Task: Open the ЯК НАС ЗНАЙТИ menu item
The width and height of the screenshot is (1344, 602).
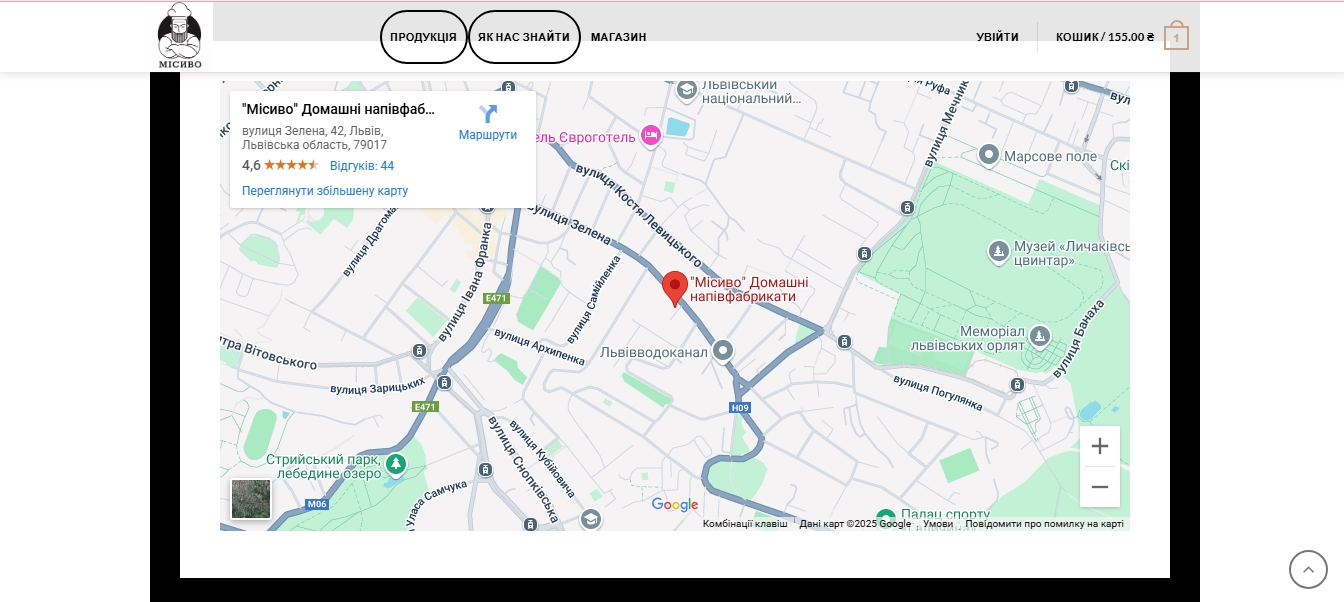Action: pyautogui.click(x=524, y=37)
